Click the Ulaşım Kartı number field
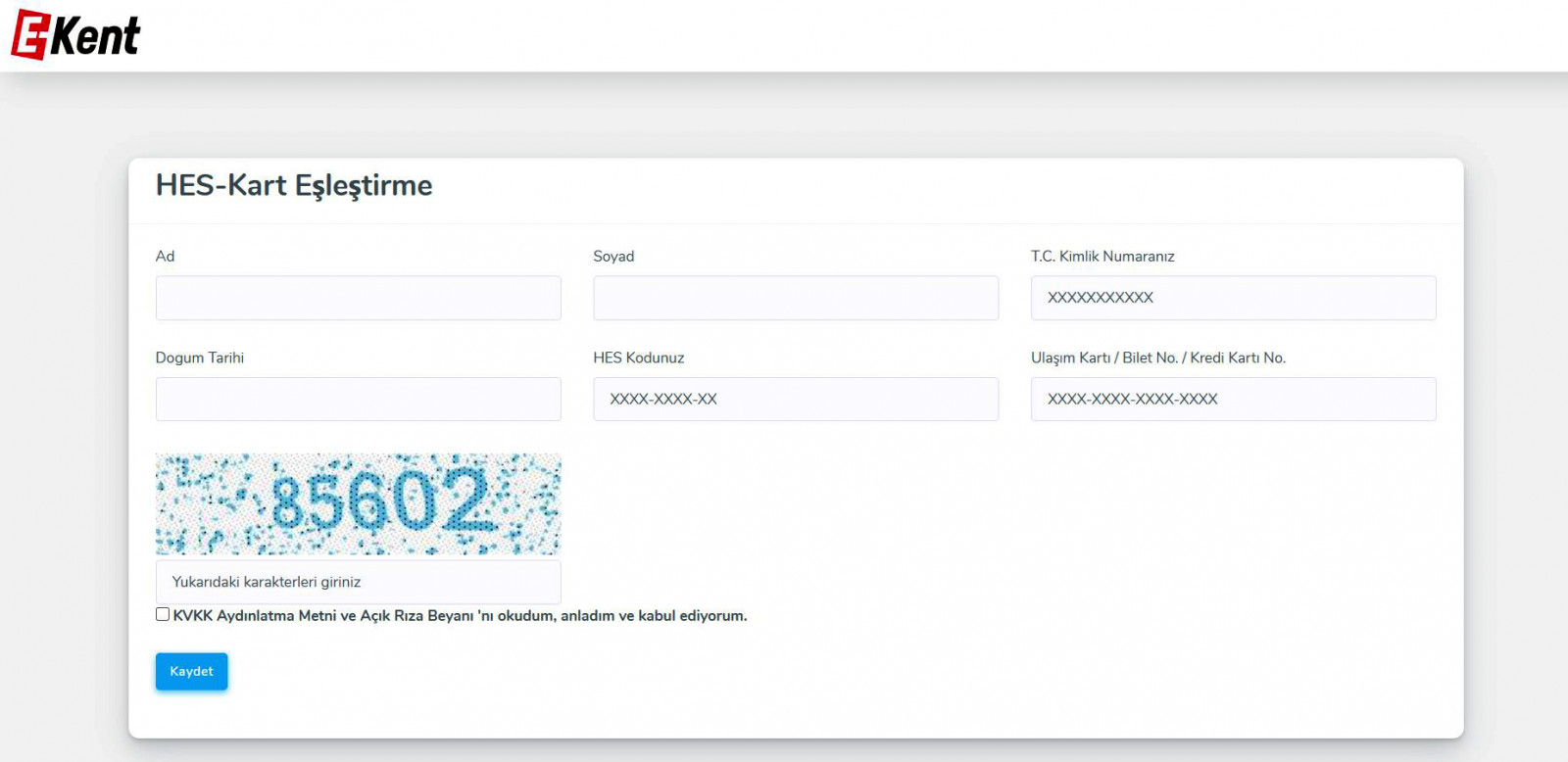The height and width of the screenshot is (762, 1568). tap(1233, 400)
